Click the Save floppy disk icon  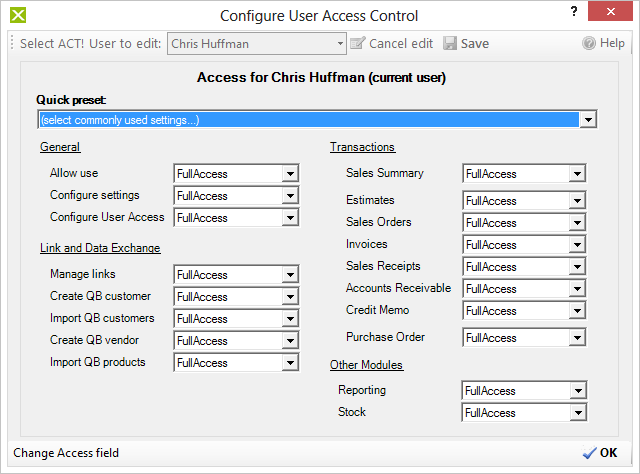450,44
